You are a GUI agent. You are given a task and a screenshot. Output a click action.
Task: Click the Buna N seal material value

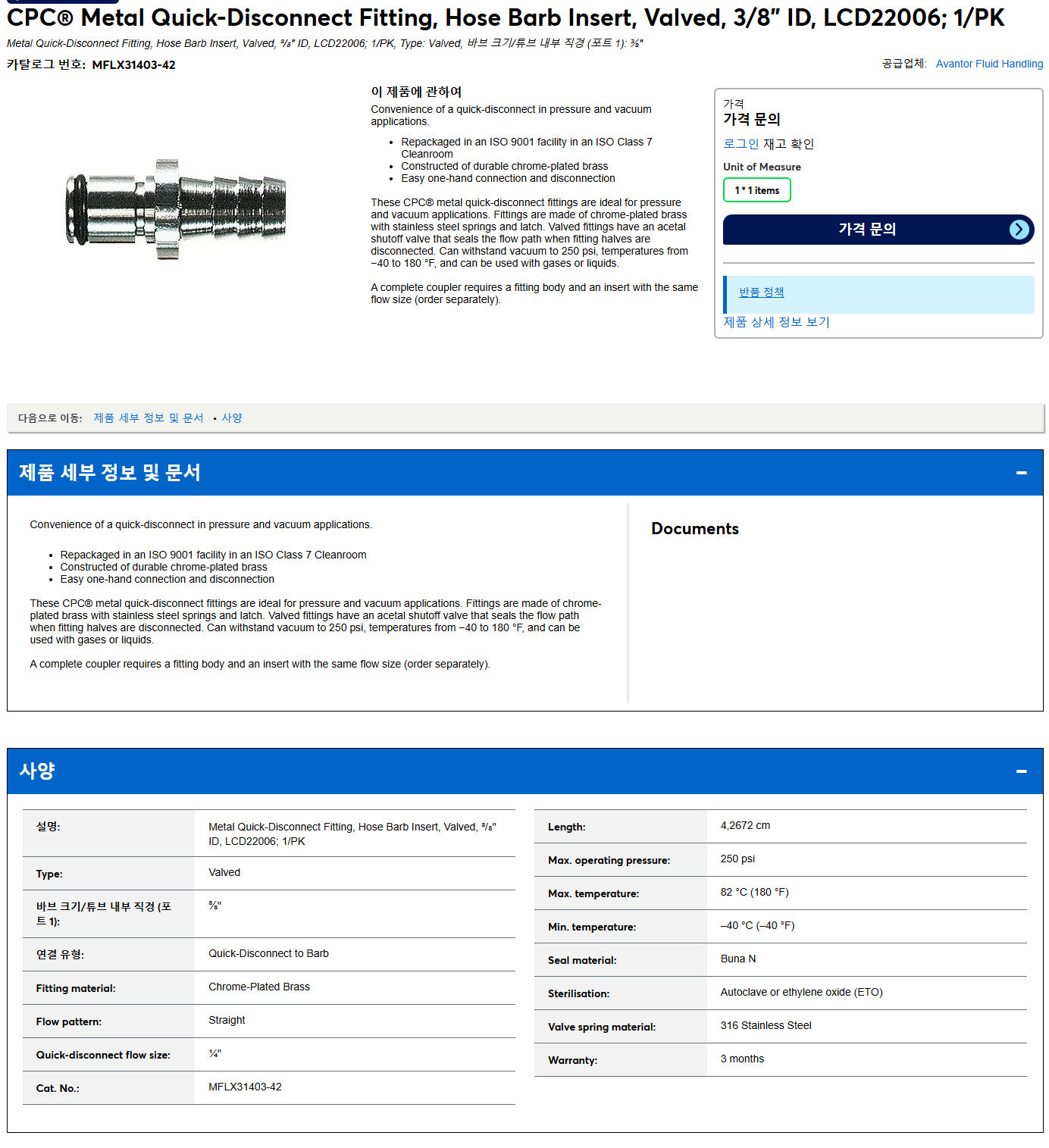tap(738, 959)
